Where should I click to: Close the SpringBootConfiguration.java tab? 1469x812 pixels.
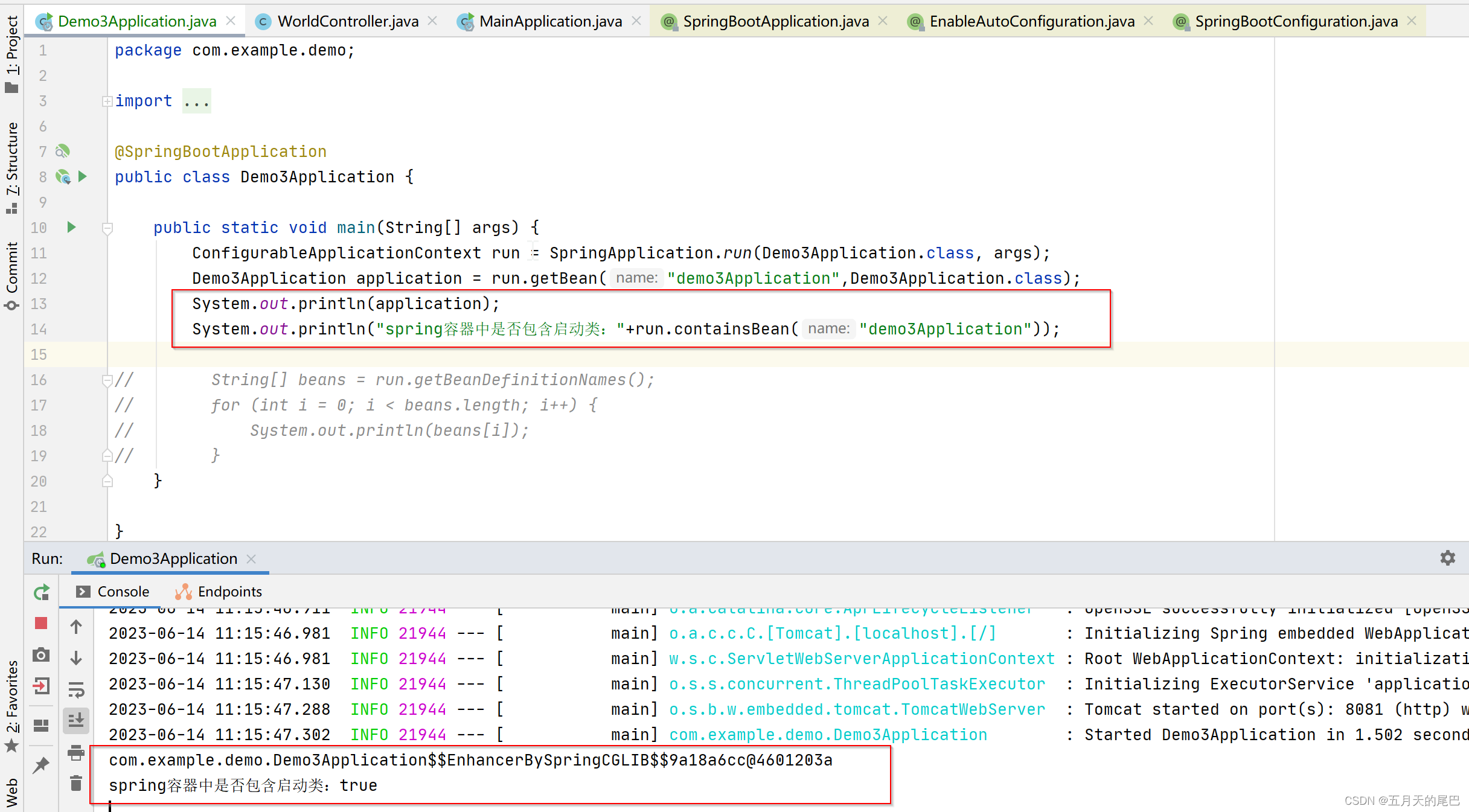pyautogui.click(x=1412, y=21)
